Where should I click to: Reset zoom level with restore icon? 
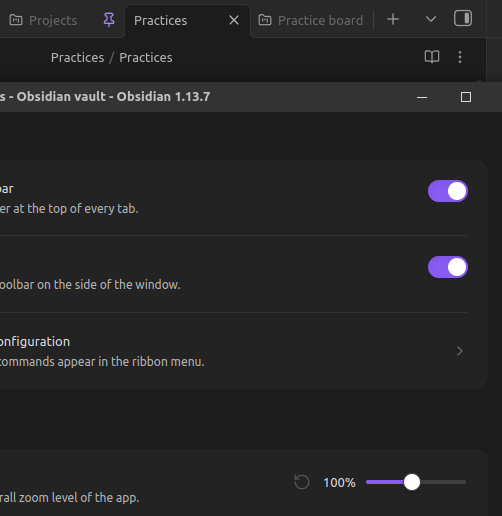[x=302, y=482]
